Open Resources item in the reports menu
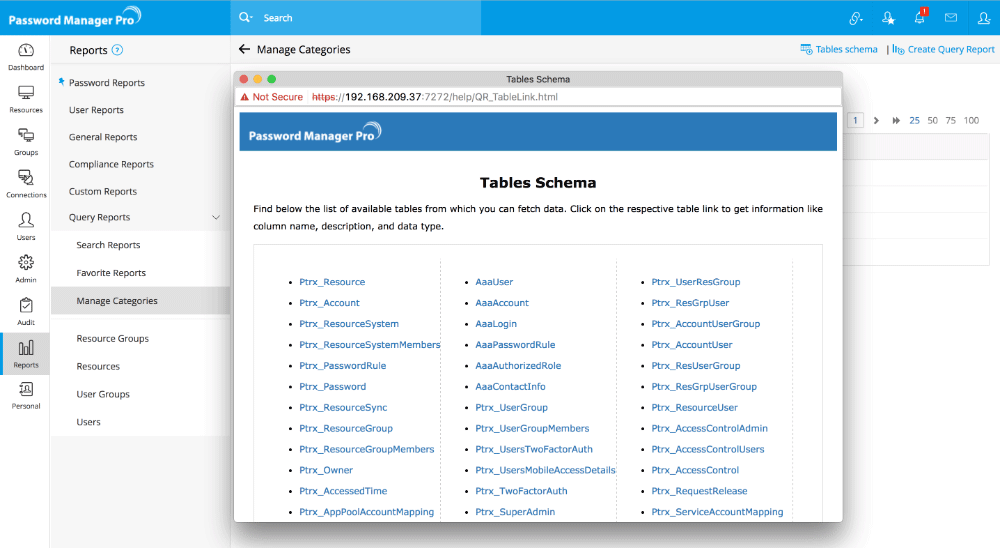Screen dimensions: 1000x548 tap(98, 367)
